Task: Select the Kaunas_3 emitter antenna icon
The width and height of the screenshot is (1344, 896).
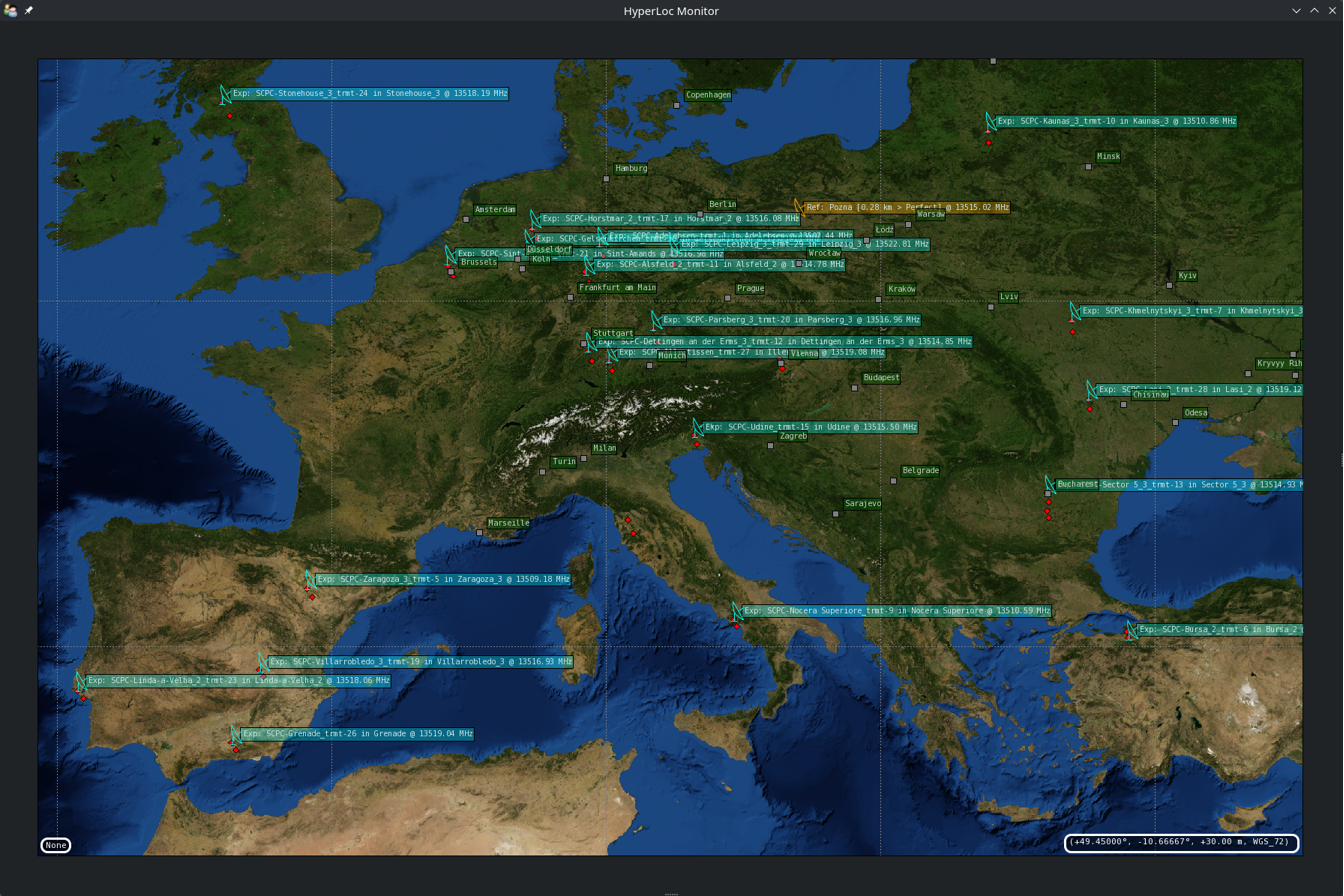Action: (x=990, y=122)
